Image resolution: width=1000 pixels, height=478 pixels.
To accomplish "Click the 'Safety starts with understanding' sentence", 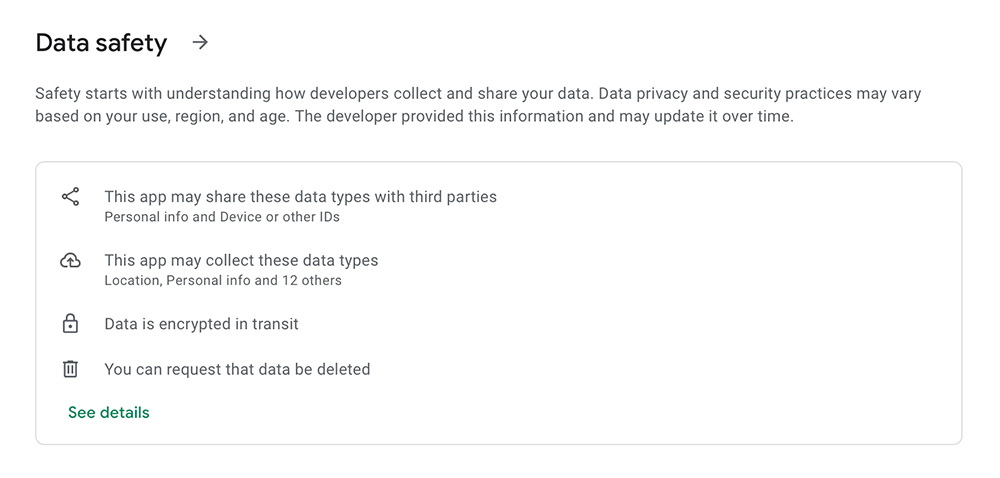I will coord(316,94).
